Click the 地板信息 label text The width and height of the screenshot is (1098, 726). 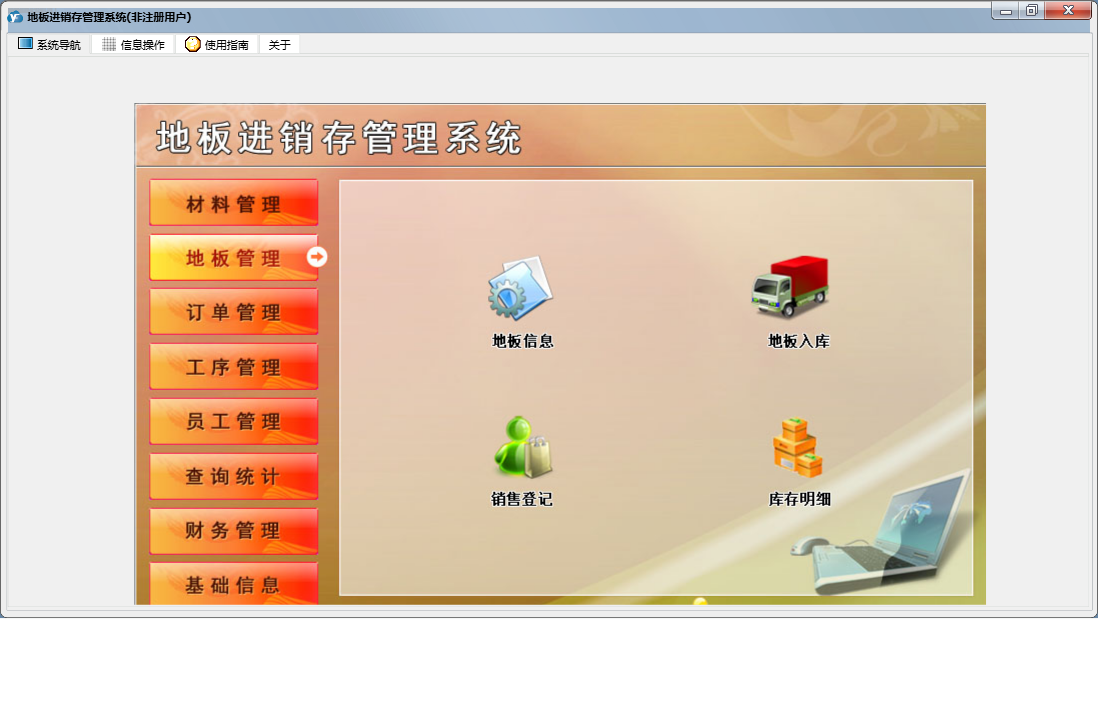522,341
